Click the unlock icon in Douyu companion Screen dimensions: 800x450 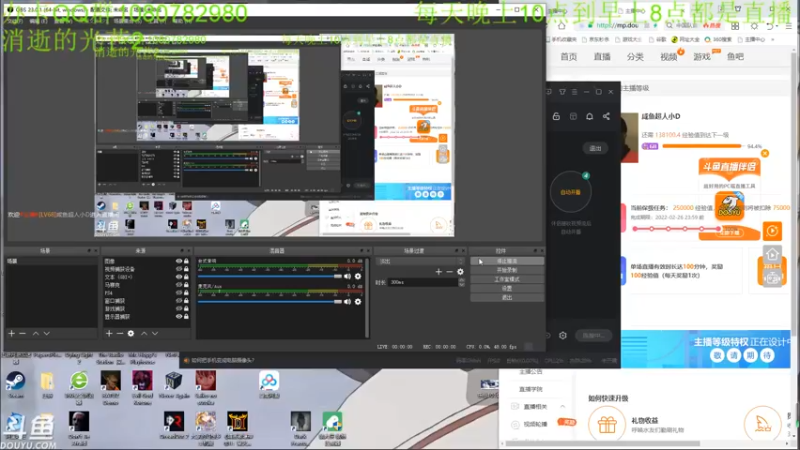[556, 116]
